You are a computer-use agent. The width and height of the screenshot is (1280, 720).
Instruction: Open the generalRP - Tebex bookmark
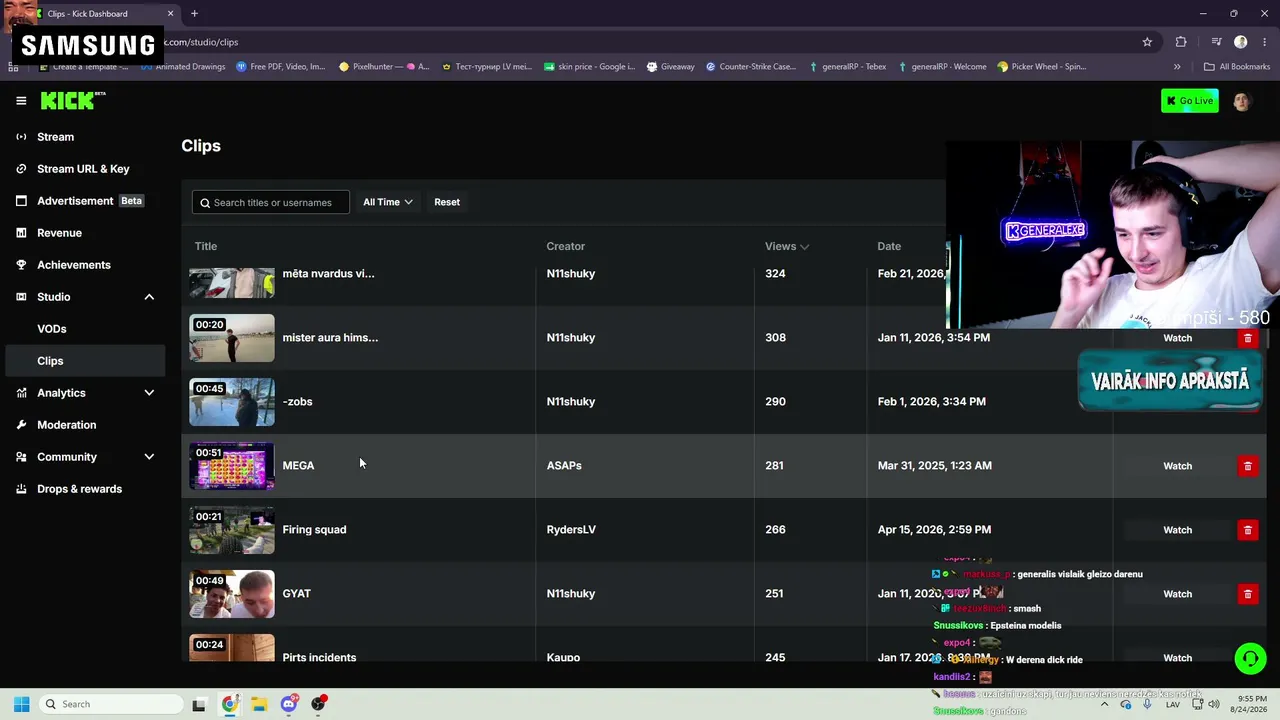[846, 67]
